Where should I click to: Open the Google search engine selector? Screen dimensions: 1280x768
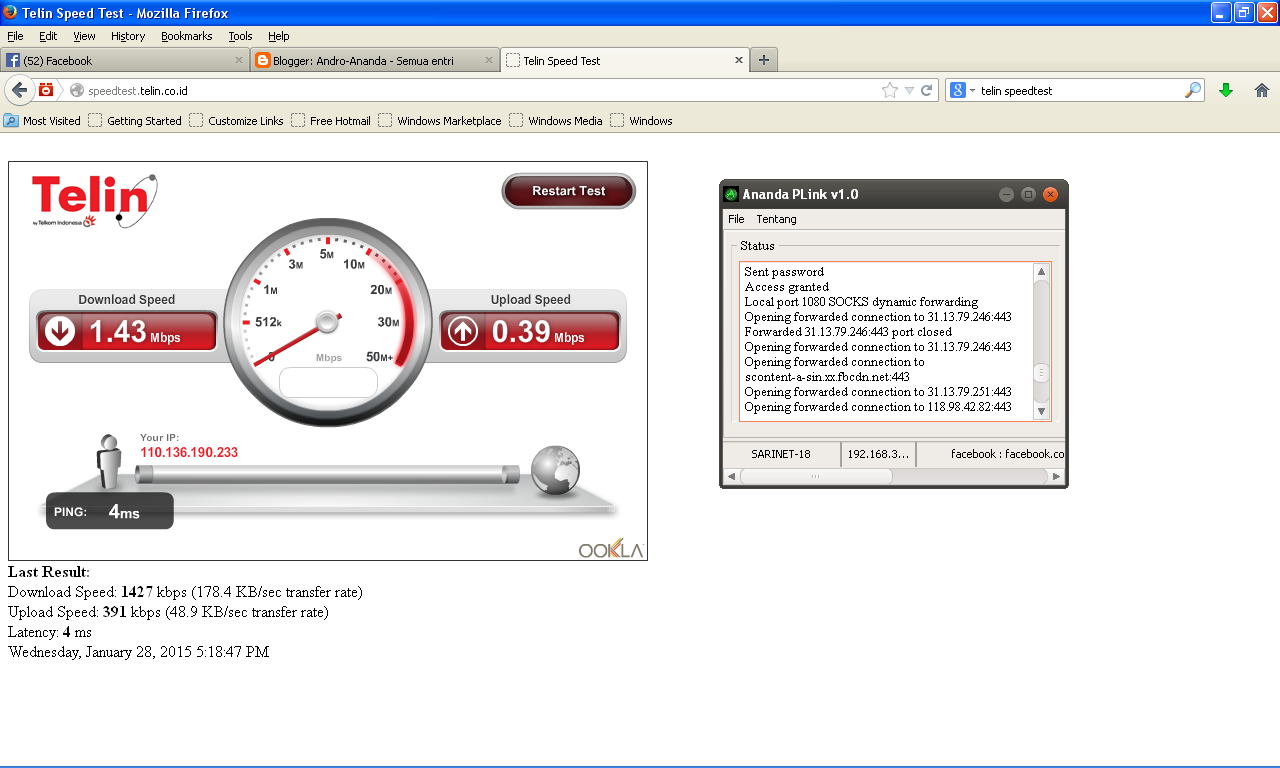[x=962, y=90]
